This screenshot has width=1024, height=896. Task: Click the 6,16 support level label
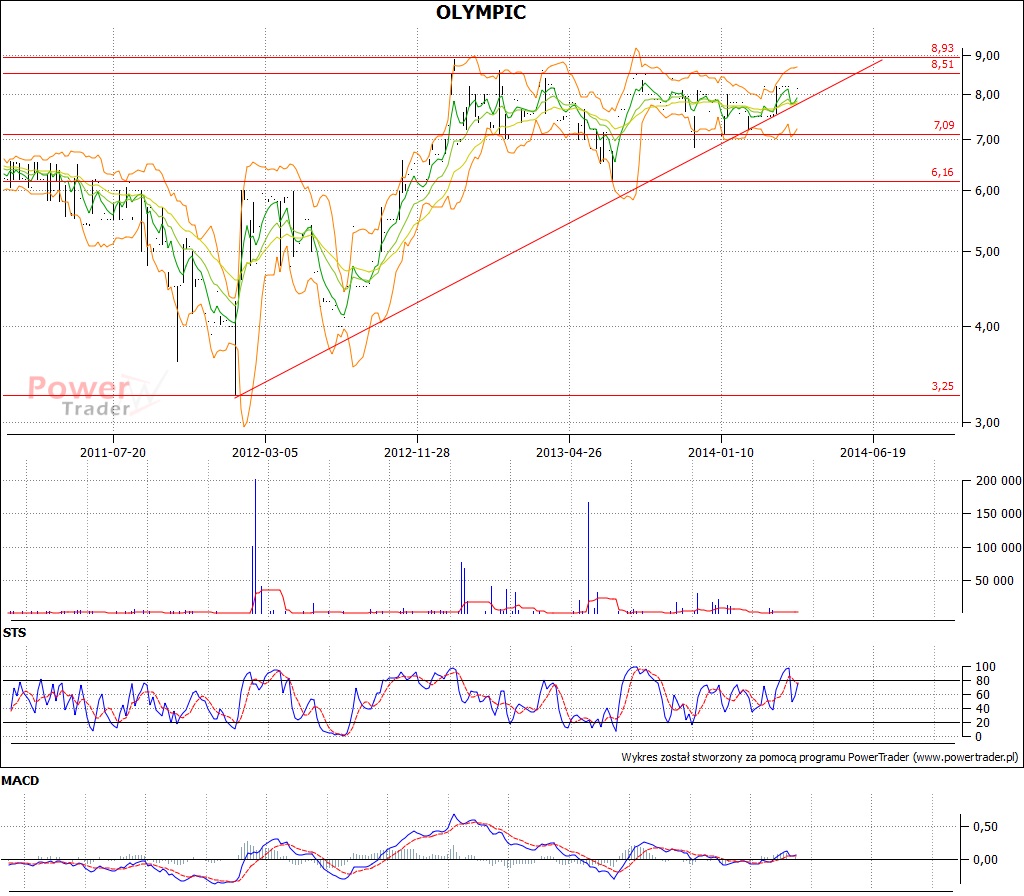942,172
